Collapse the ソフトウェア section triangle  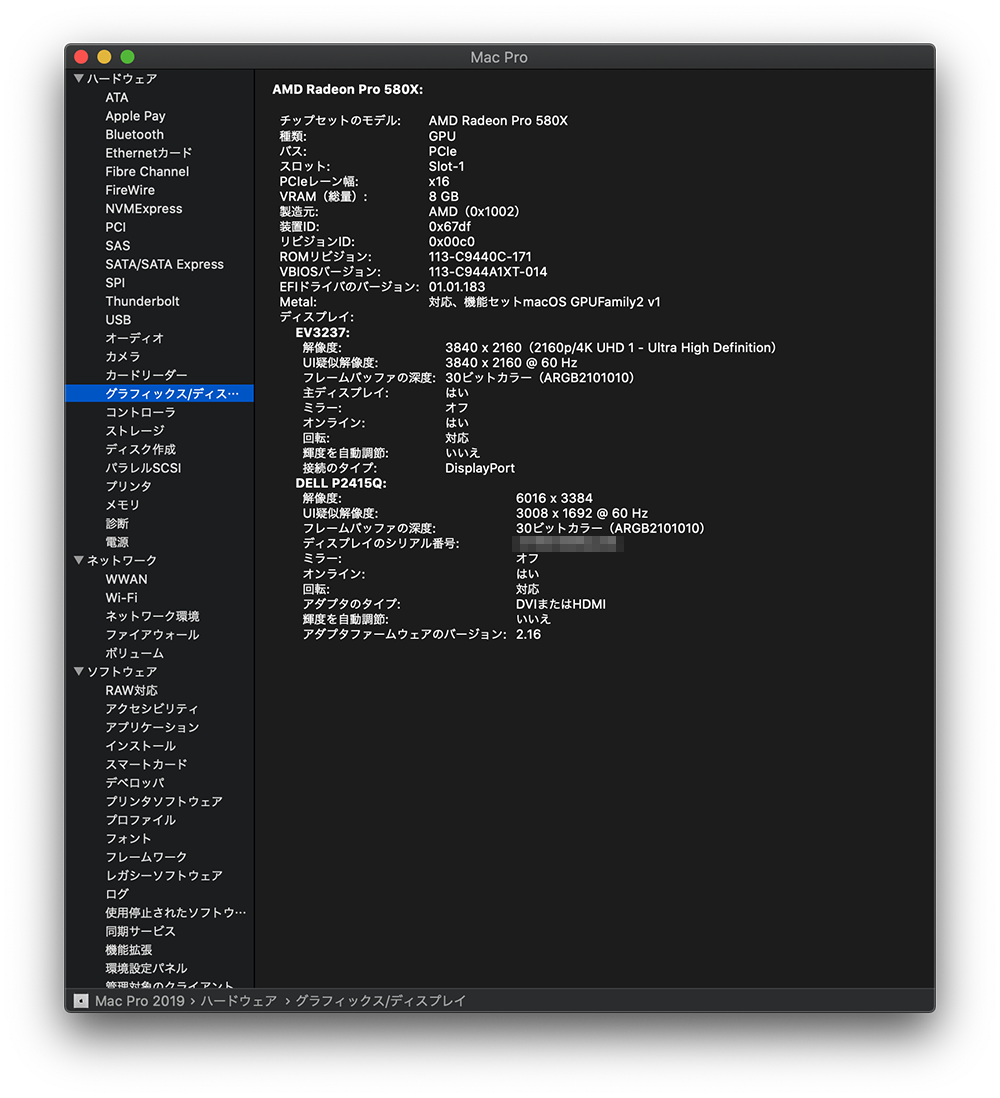[x=78, y=672]
